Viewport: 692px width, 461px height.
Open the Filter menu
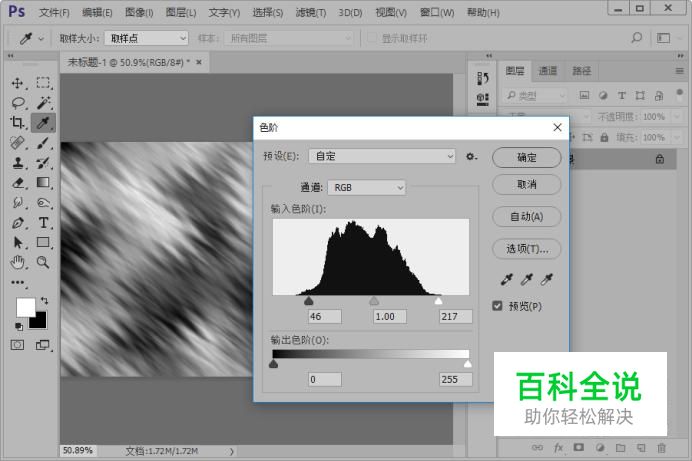[311, 12]
